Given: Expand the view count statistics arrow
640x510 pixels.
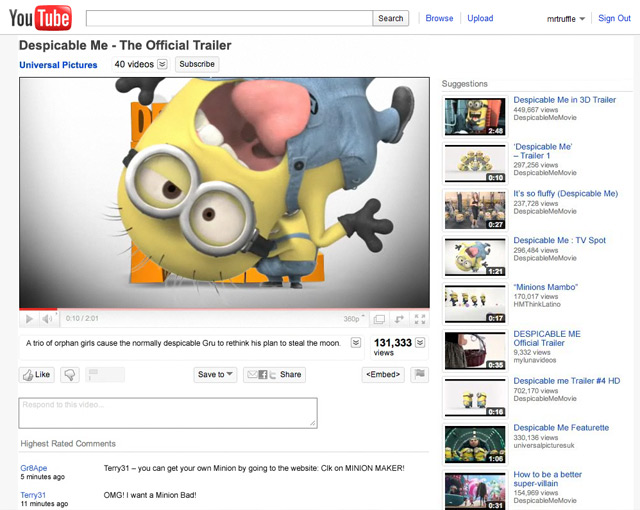Looking at the screenshot, I should [420, 342].
